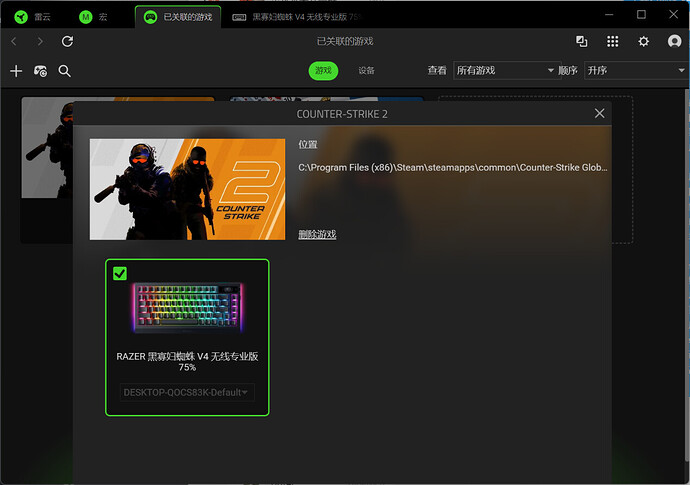Uncheck the Razer keyboard link checkbox
Image resolution: width=690 pixels, height=485 pixels.
[x=120, y=274]
